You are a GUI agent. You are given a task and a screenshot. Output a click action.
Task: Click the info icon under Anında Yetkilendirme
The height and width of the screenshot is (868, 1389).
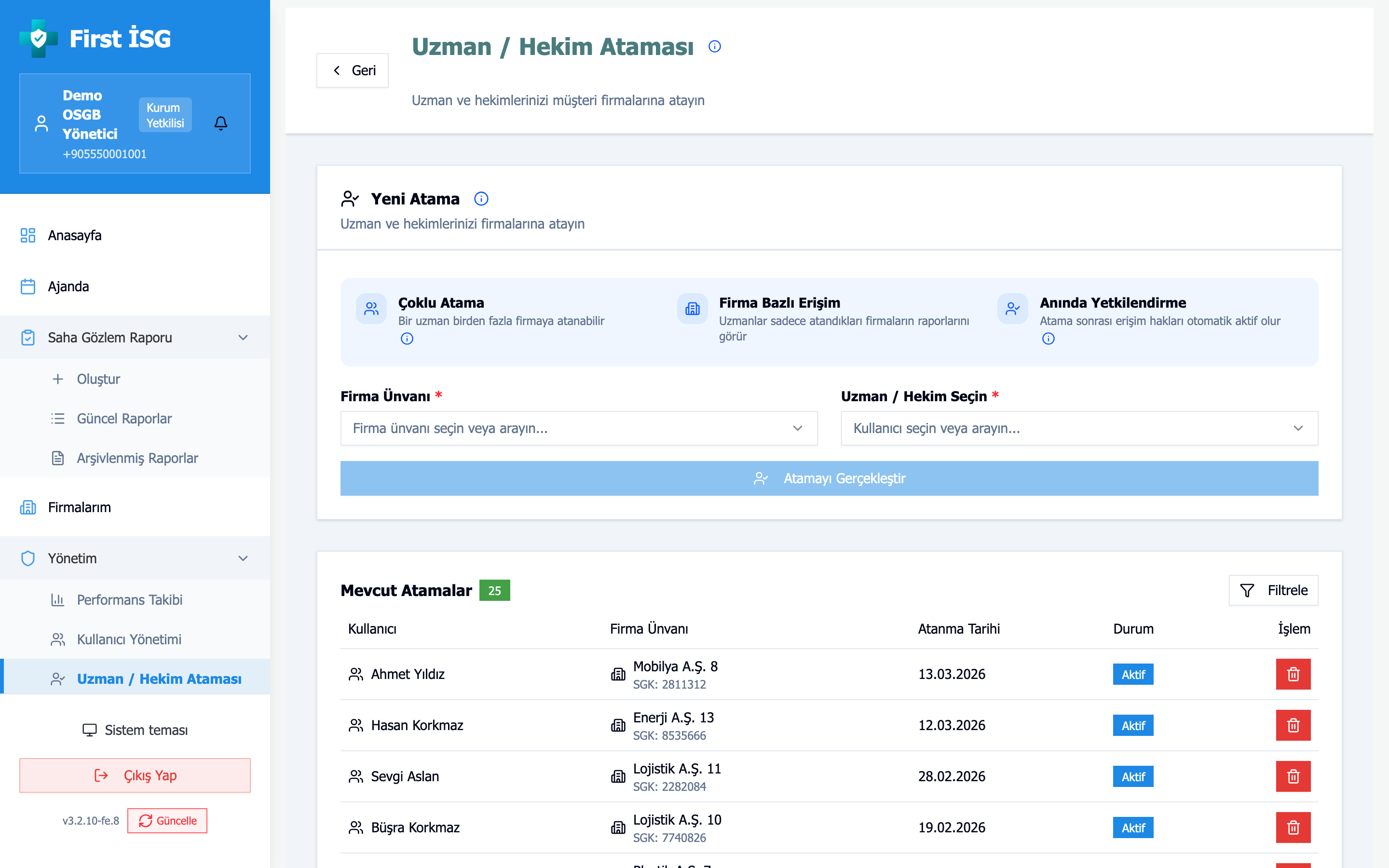click(x=1048, y=339)
